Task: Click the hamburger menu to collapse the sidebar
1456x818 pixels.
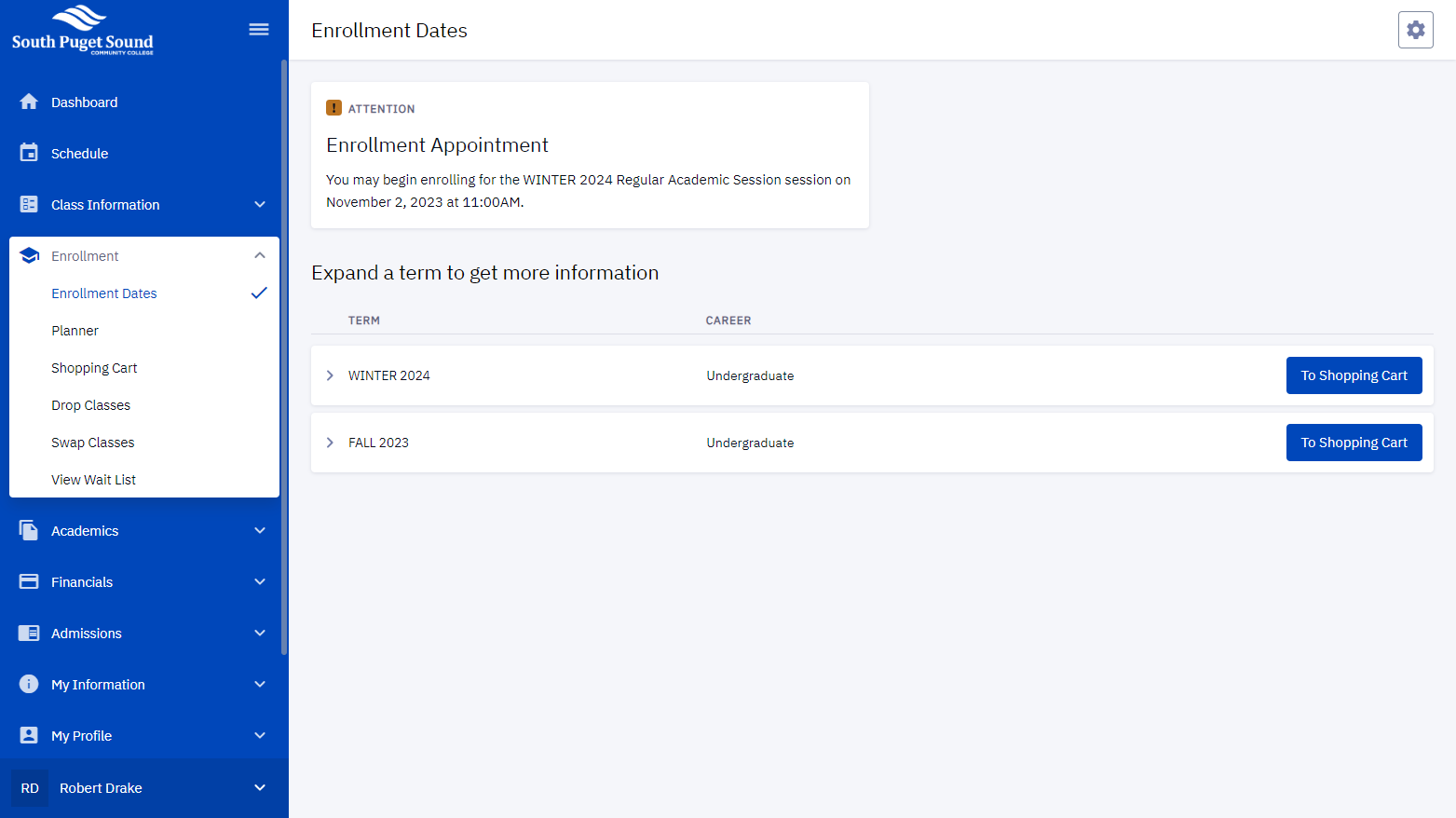Action: point(258,29)
